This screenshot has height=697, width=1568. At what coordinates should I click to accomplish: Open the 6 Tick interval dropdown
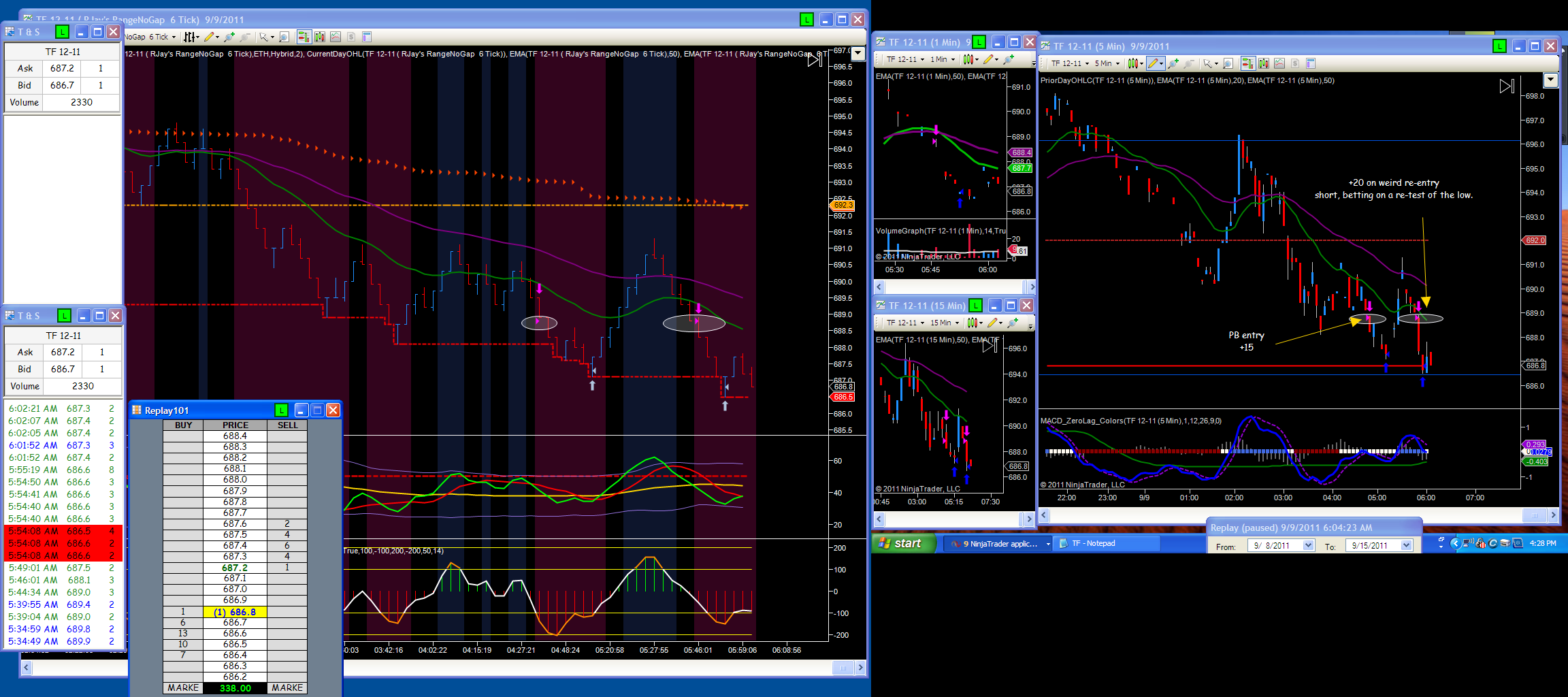[x=174, y=37]
